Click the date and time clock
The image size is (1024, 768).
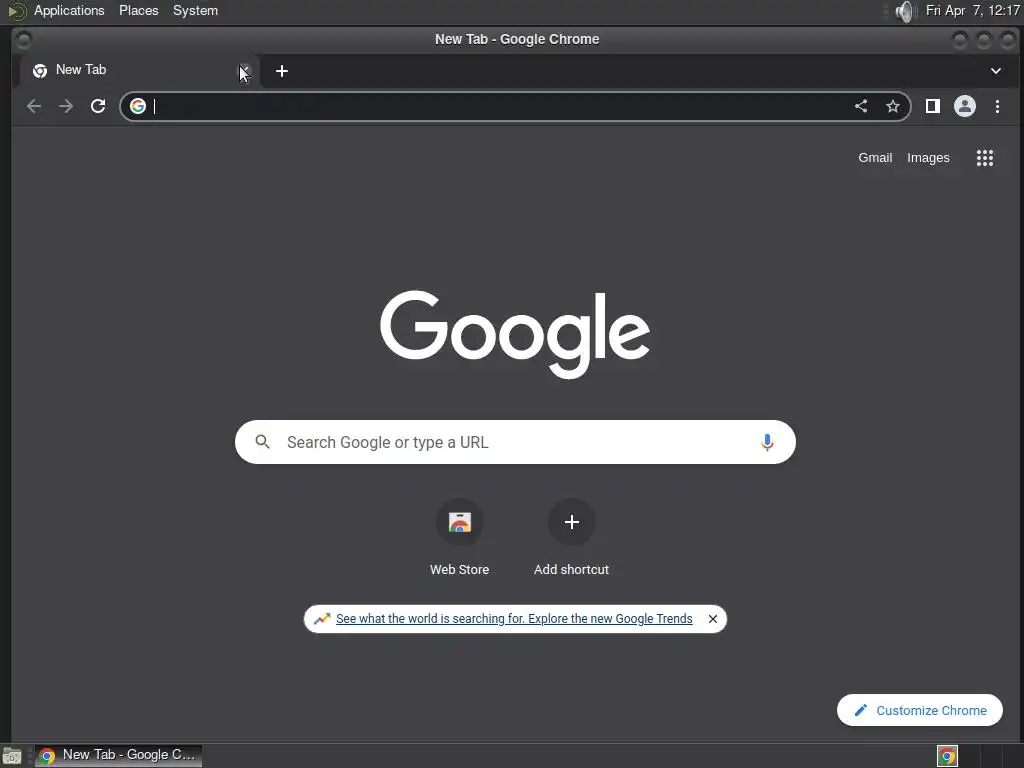[972, 10]
